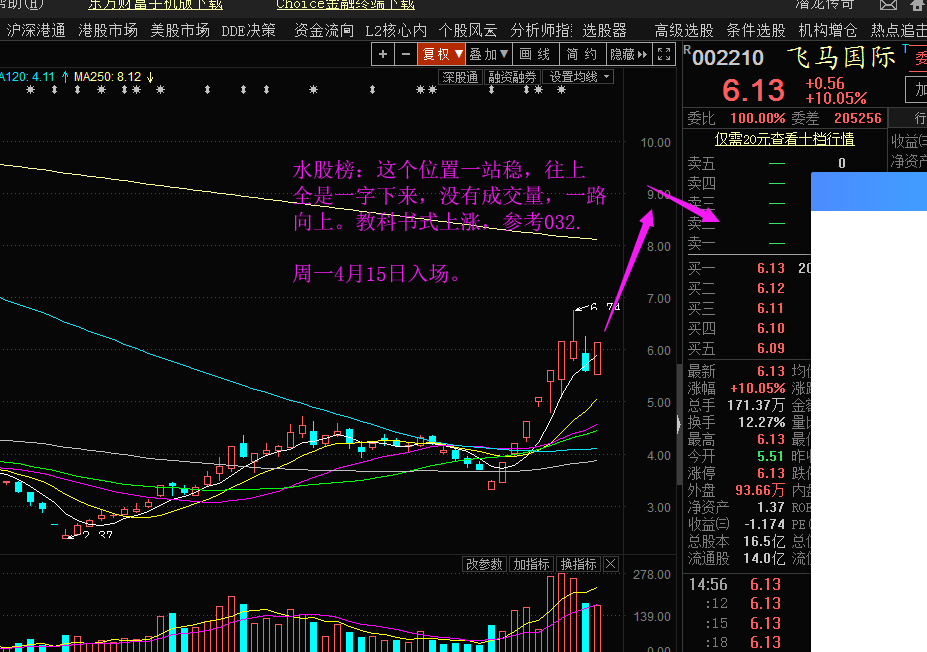Open the 条件选股 menu
This screenshot has height=652, width=927.
[756, 31]
